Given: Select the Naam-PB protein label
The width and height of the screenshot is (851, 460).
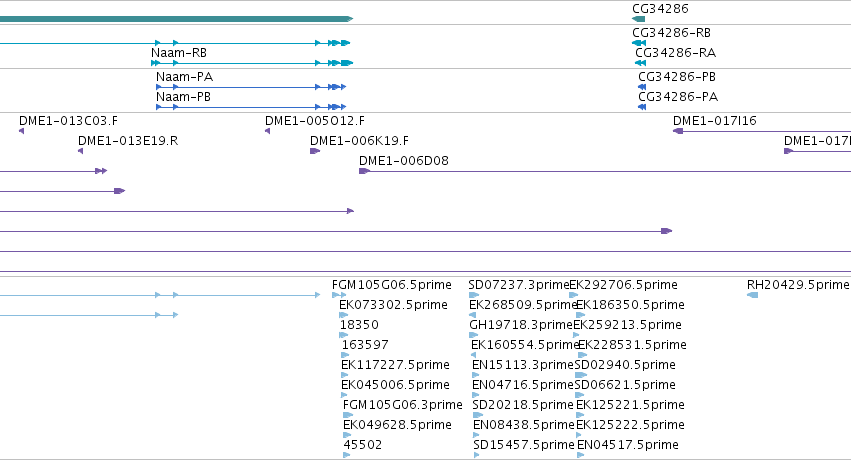Looking at the screenshot, I should pyautogui.click(x=183, y=97).
